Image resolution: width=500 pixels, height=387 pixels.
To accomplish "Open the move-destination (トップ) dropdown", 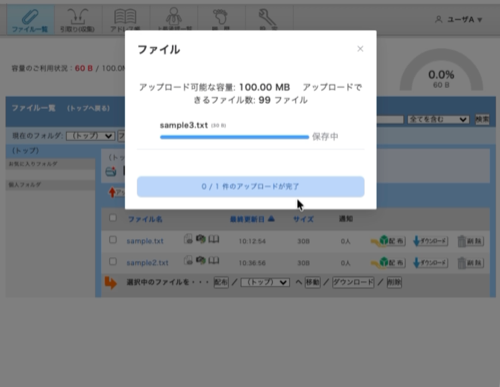I will (265, 282).
